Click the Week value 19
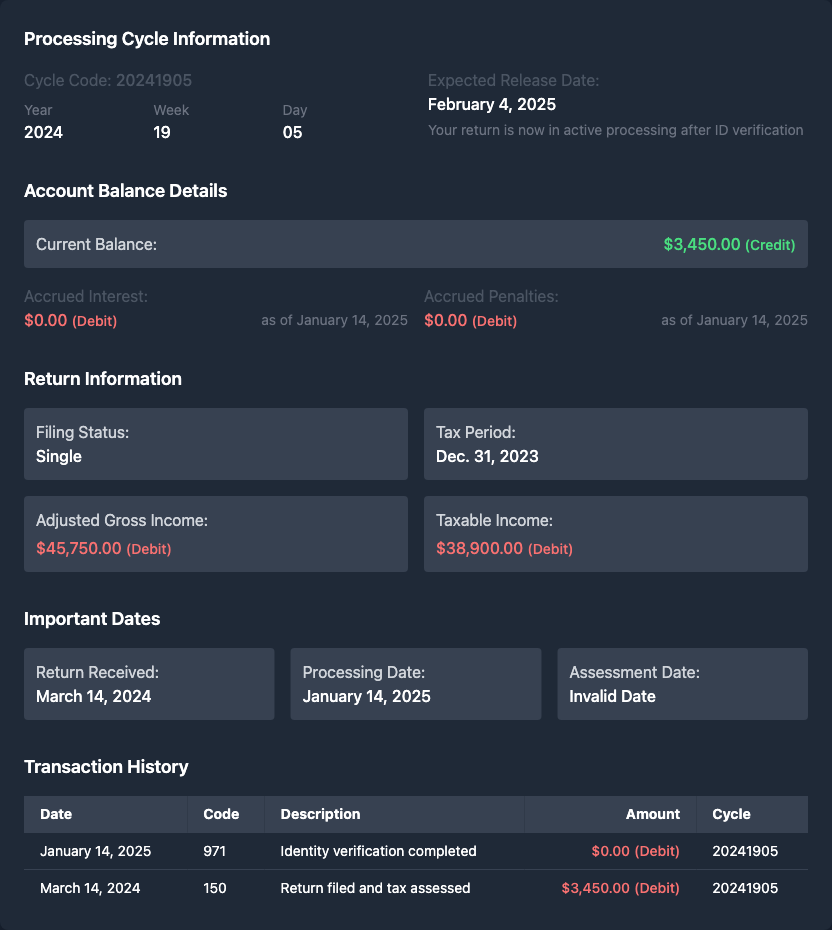The height and width of the screenshot is (930, 832). [x=162, y=132]
